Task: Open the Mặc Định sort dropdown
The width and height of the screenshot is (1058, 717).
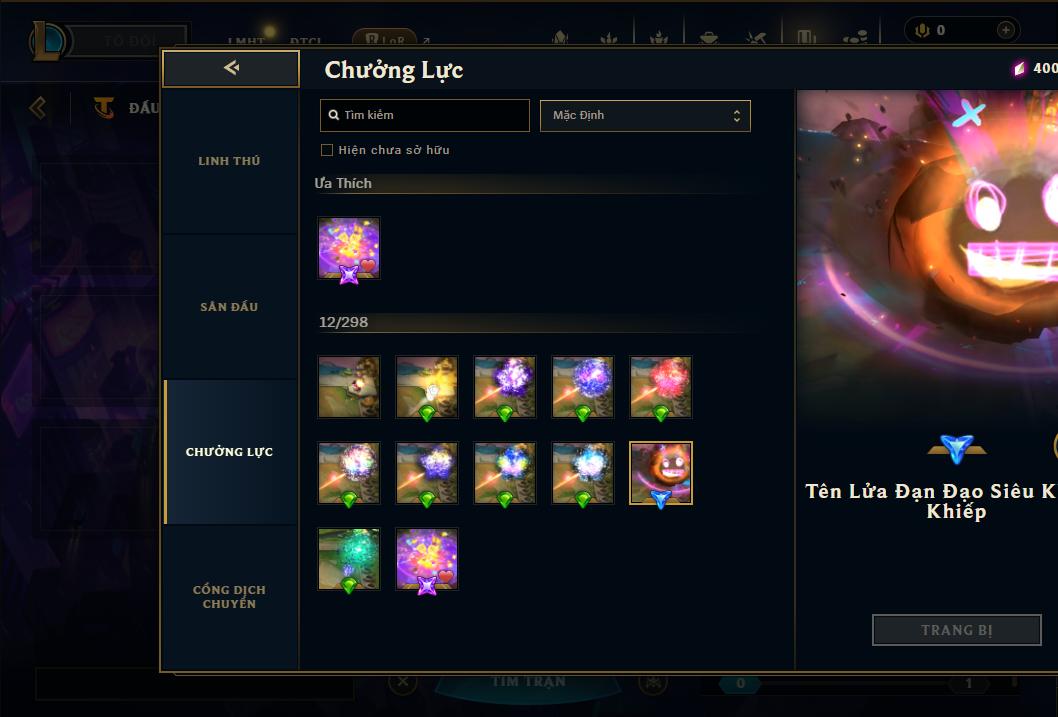Action: tap(645, 115)
